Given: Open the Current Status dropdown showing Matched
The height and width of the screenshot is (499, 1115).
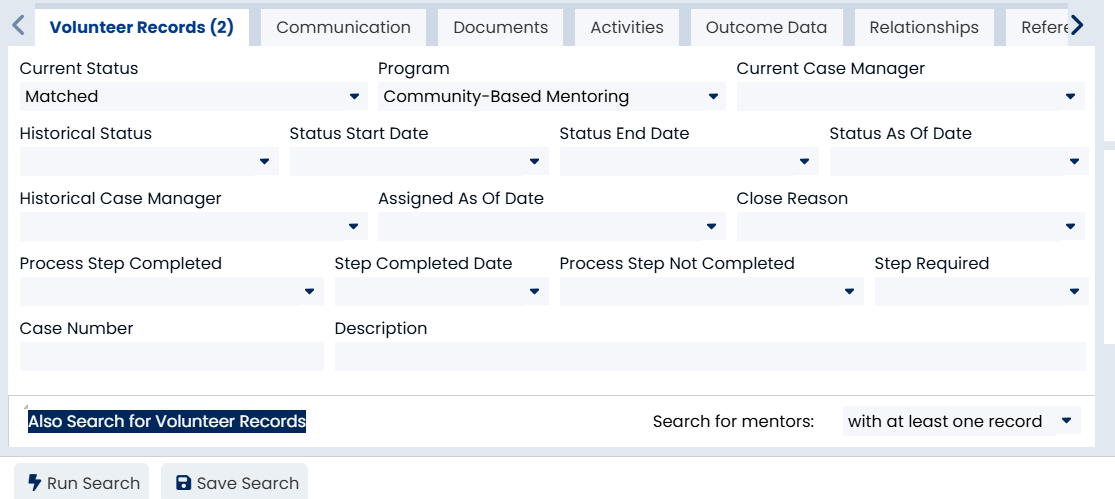Looking at the screenshot, I should [x=193, y=96].
